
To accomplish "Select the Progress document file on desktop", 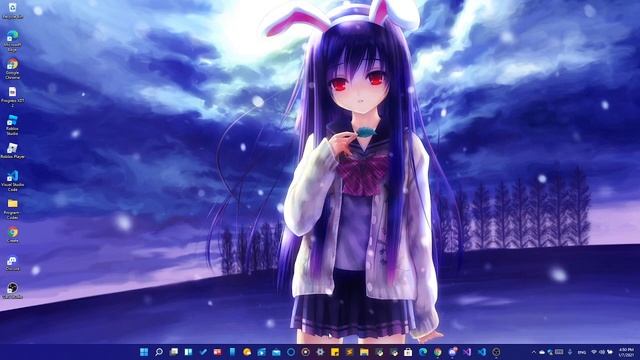I will pos(12,97).
